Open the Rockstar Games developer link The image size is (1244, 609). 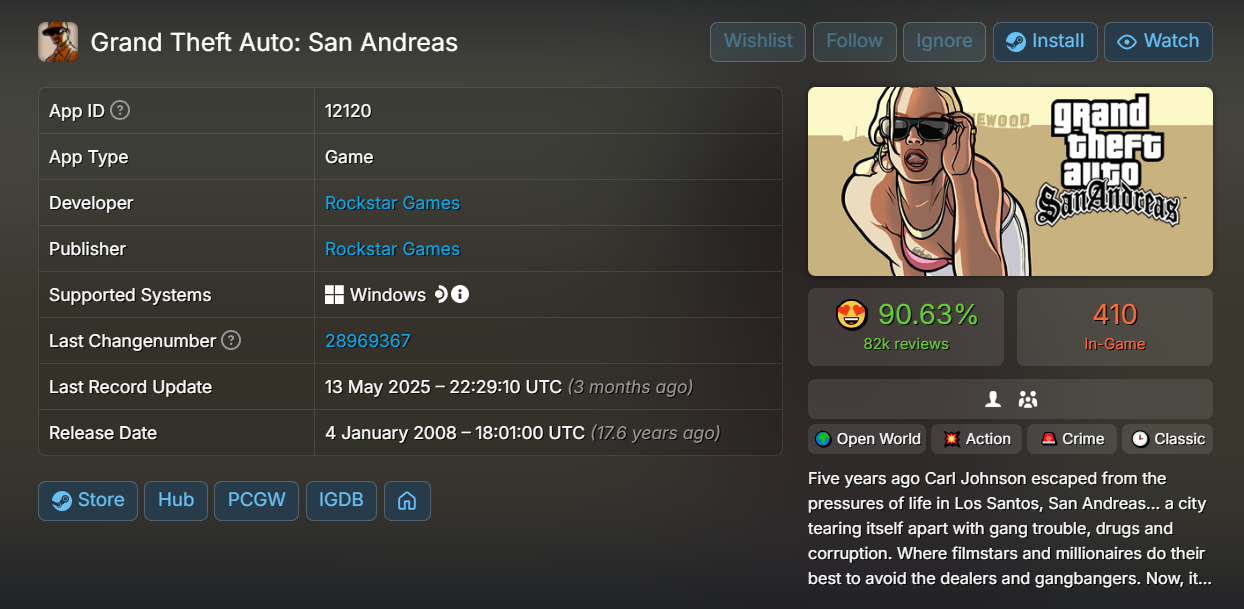[392, 203]
